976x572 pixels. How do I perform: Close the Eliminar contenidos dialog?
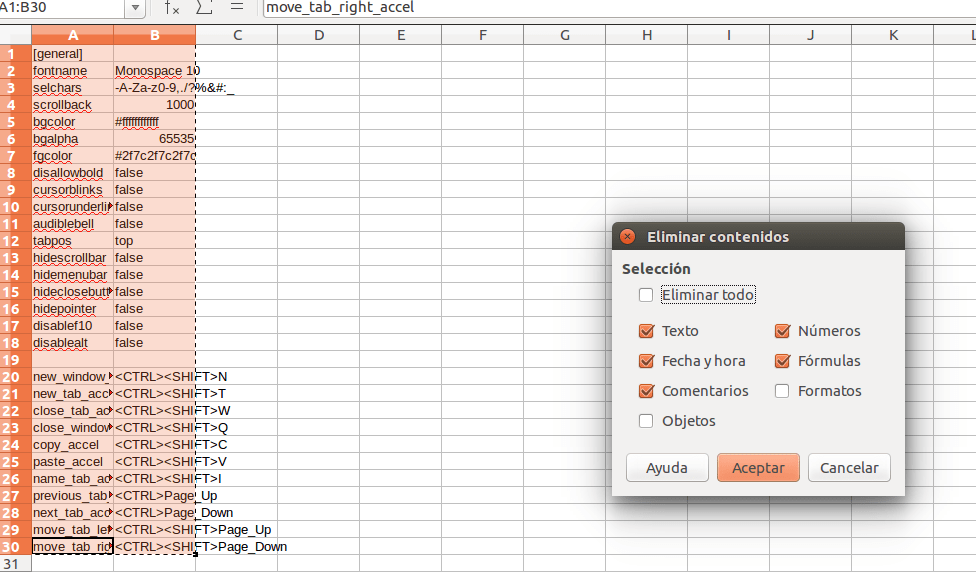(x=627, y=237)
